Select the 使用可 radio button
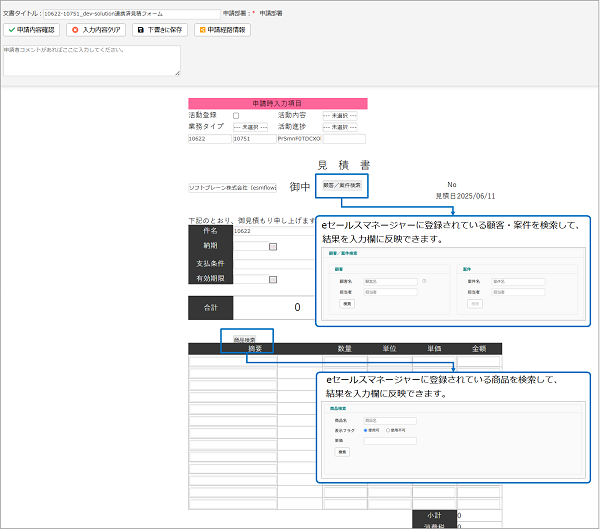This screenshot has height=529, width=600. [x=367, y=429]
